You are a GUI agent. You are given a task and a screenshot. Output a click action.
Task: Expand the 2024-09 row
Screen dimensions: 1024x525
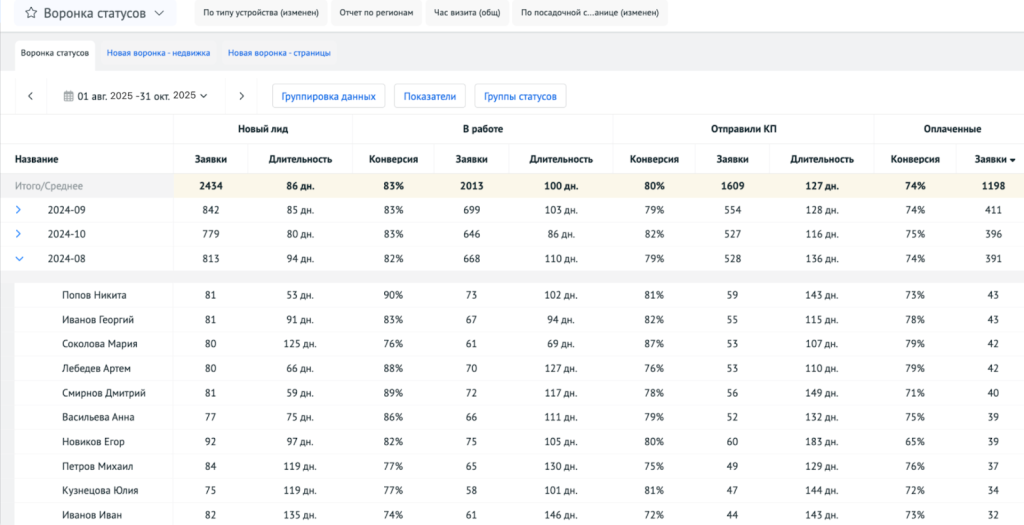tap(18, 210)
